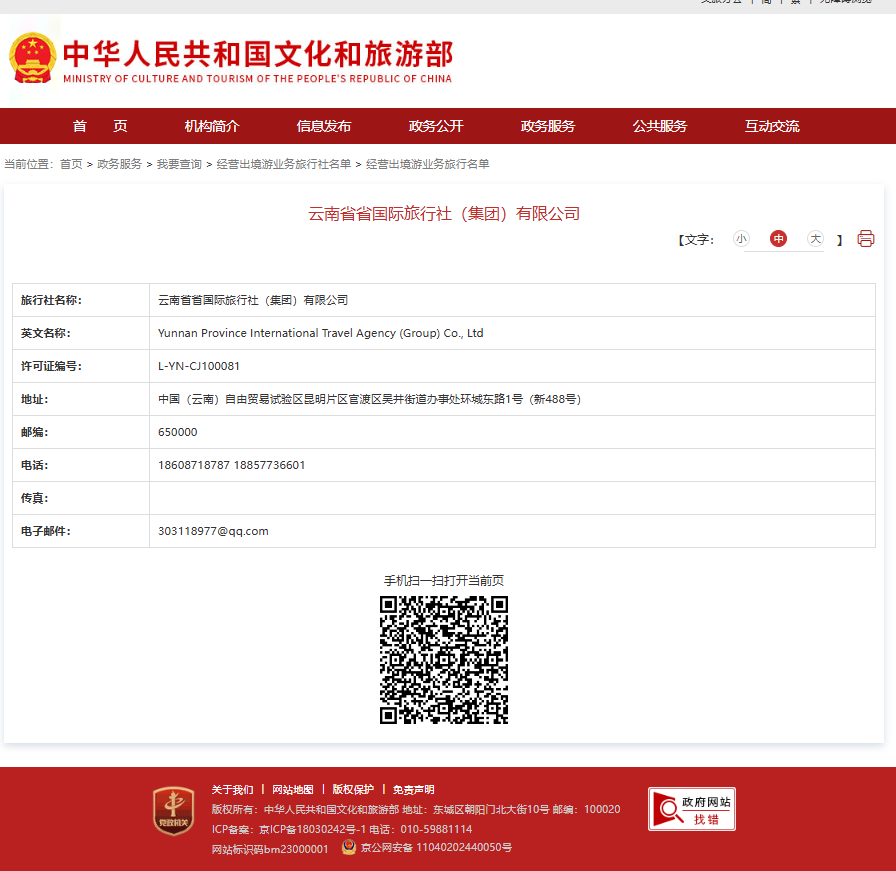Select the postal code 650000
The height and width of the screenshot is (871, 896).
pyautogui.click(x=178, y=433)
